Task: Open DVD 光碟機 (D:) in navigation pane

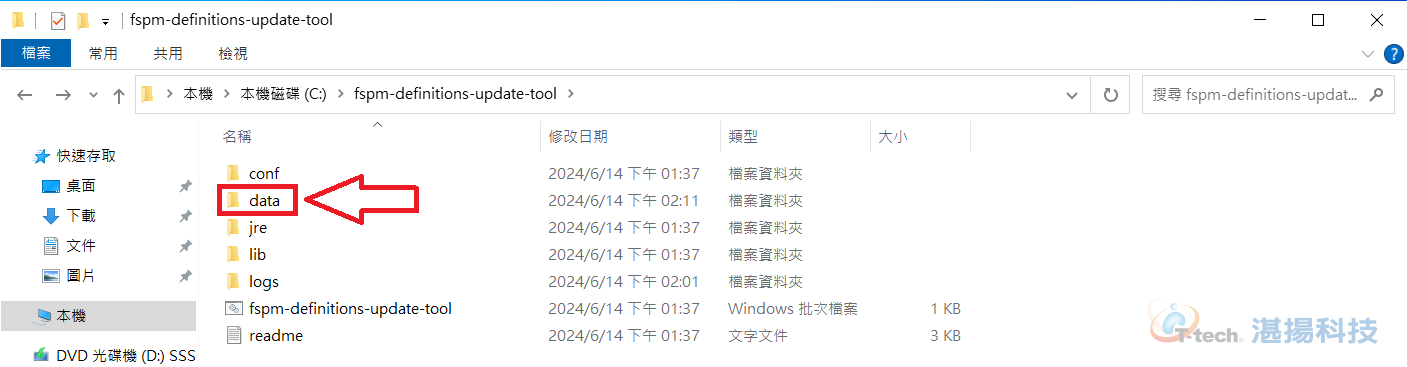Action: [x=125, y=355]
